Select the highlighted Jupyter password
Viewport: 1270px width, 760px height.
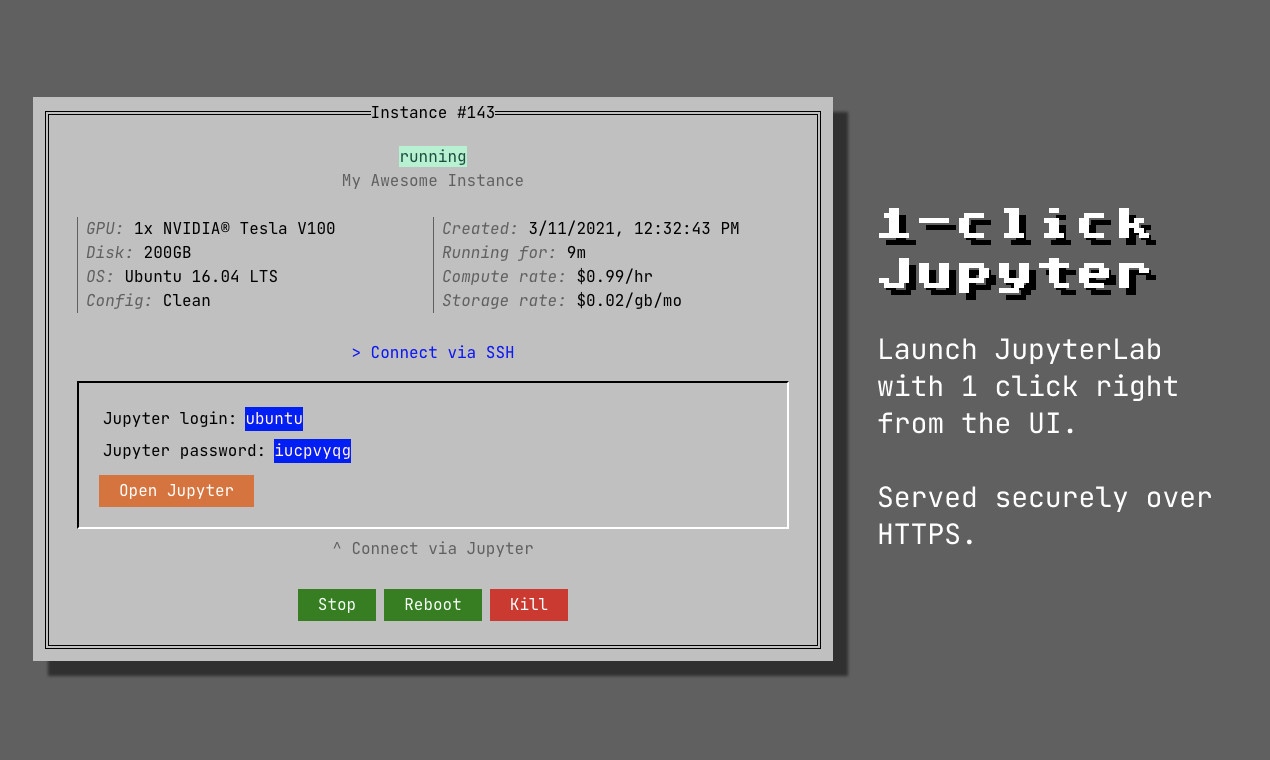click(312, 450)
